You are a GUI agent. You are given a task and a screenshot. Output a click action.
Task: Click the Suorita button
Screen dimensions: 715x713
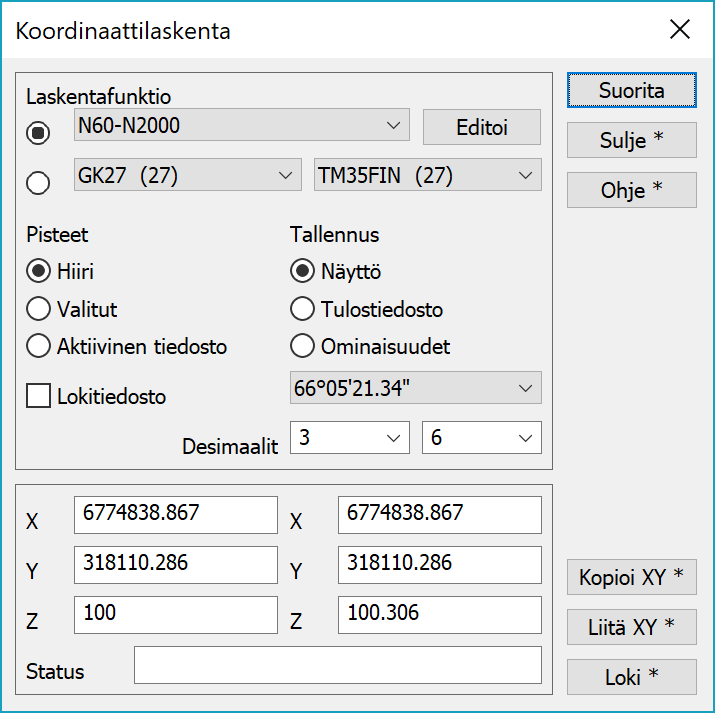point(631,90)
